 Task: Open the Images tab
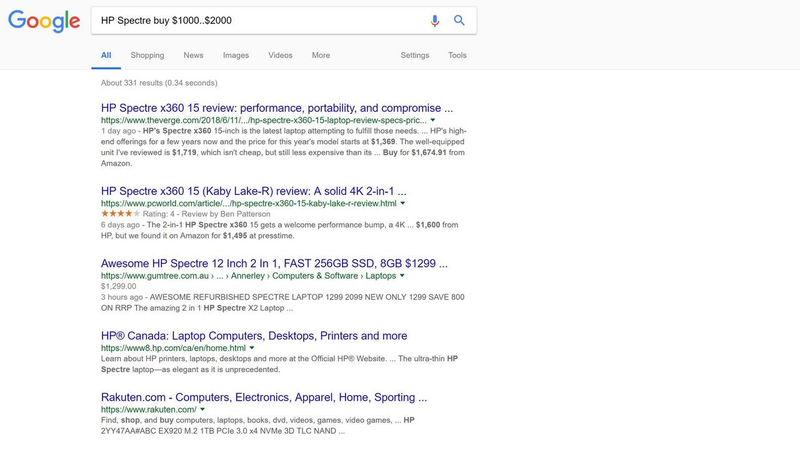click(x=236, y=55)
